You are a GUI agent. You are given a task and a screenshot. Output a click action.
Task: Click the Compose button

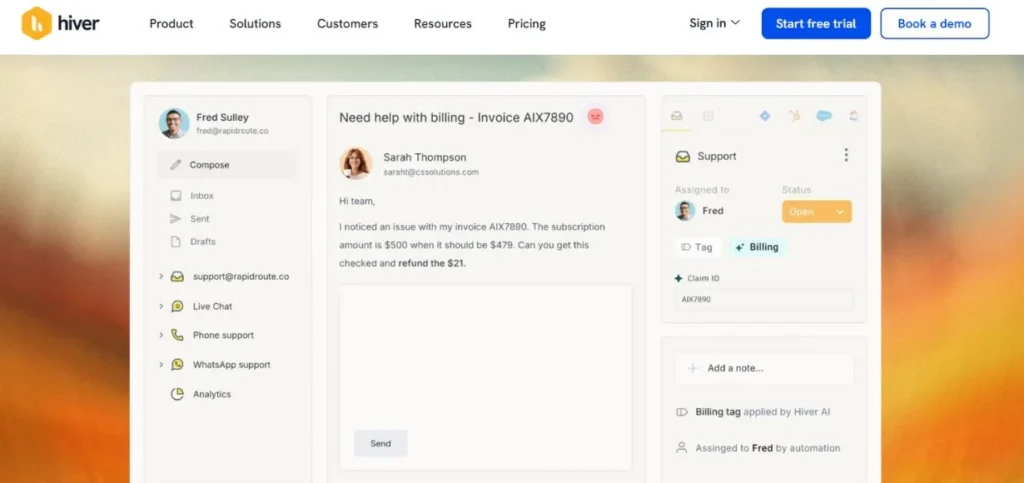(x=227, y=165)
